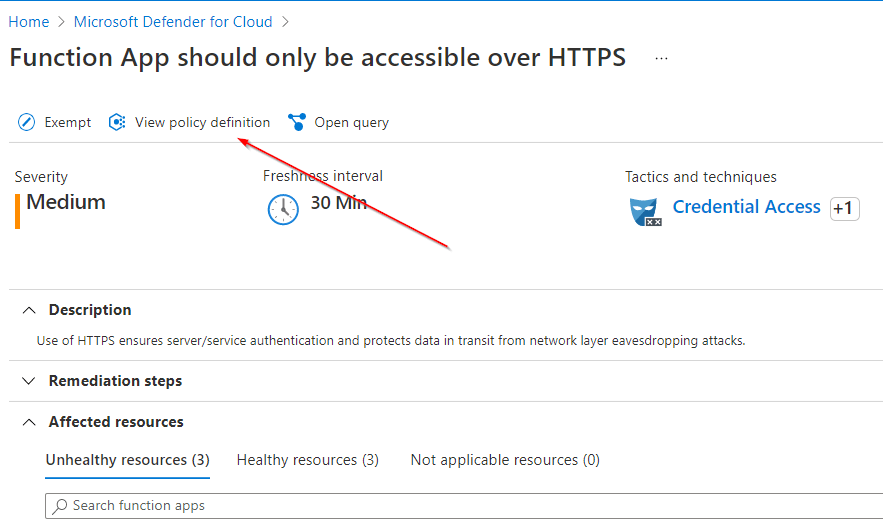Click the View policy definition label
The image size is (883, 526).
coord(202,123)
